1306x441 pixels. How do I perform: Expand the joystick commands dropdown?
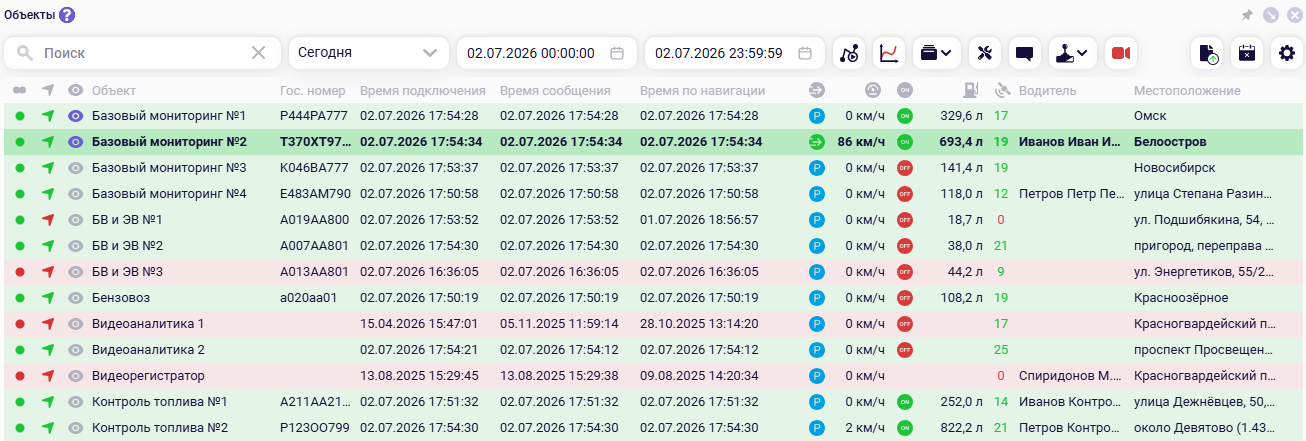[x=1072, y=53]
